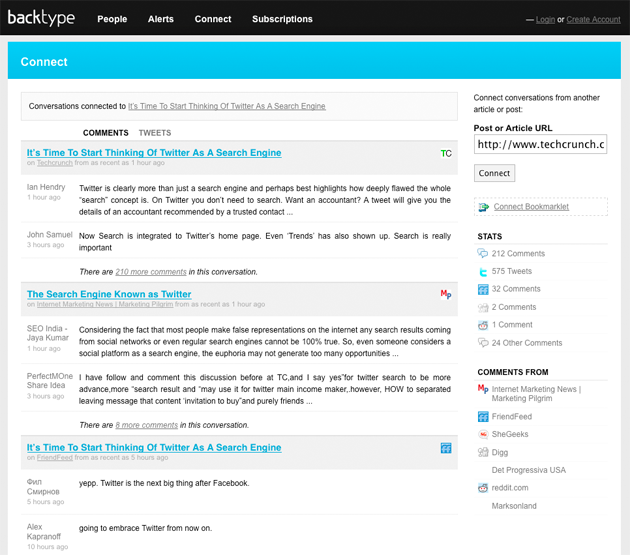Select 24 Other Comments stat text
Image resolution: width=630 pixels, height=555 pixels.
pos(527,343)
